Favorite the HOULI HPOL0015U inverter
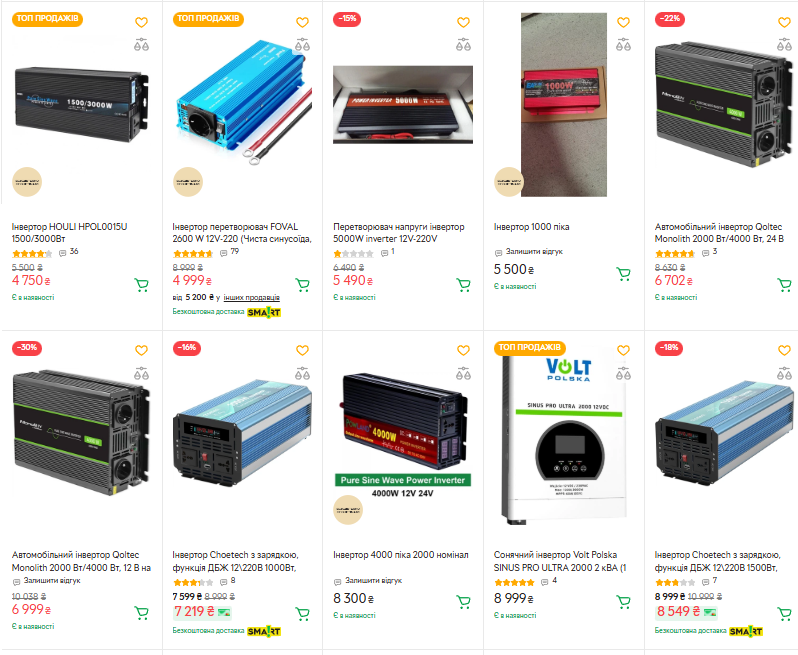 click(x=141, y=22)
